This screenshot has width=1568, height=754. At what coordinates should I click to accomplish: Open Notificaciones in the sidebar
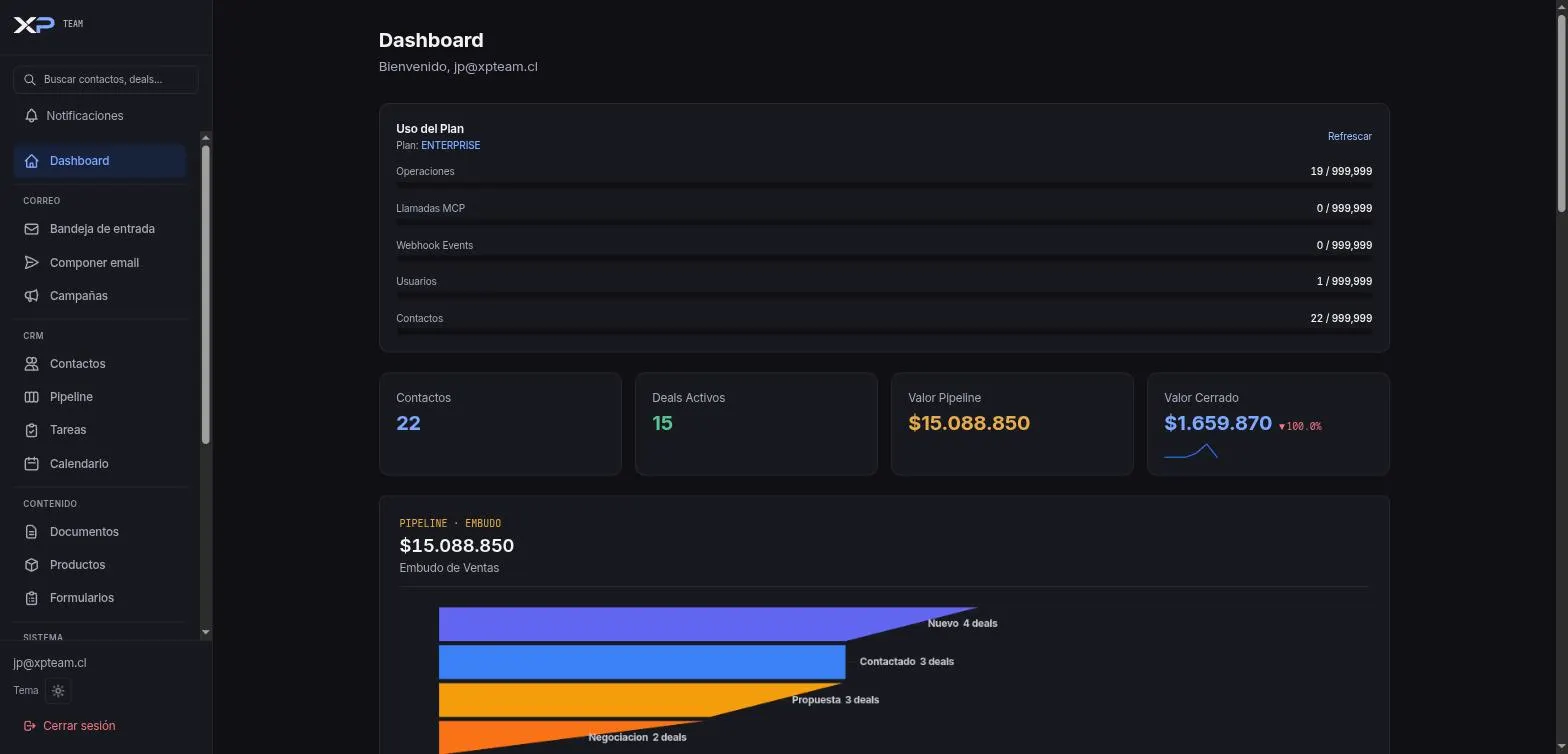105,116
